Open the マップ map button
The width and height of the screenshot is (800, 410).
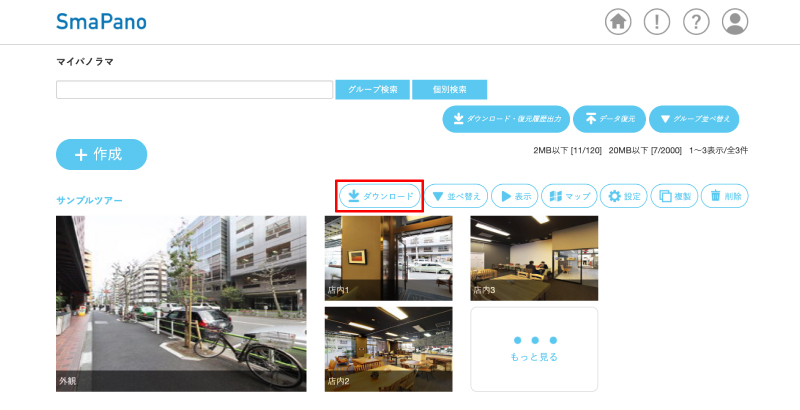[569, 196]
